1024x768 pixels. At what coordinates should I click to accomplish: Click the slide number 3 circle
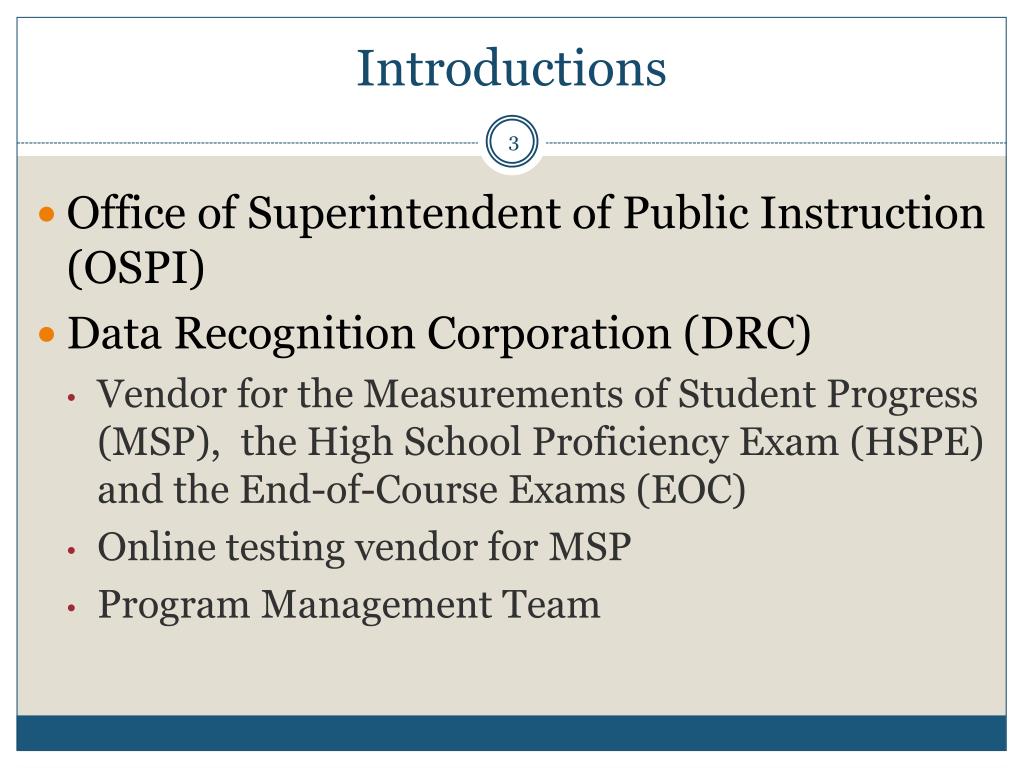(513, 142)
